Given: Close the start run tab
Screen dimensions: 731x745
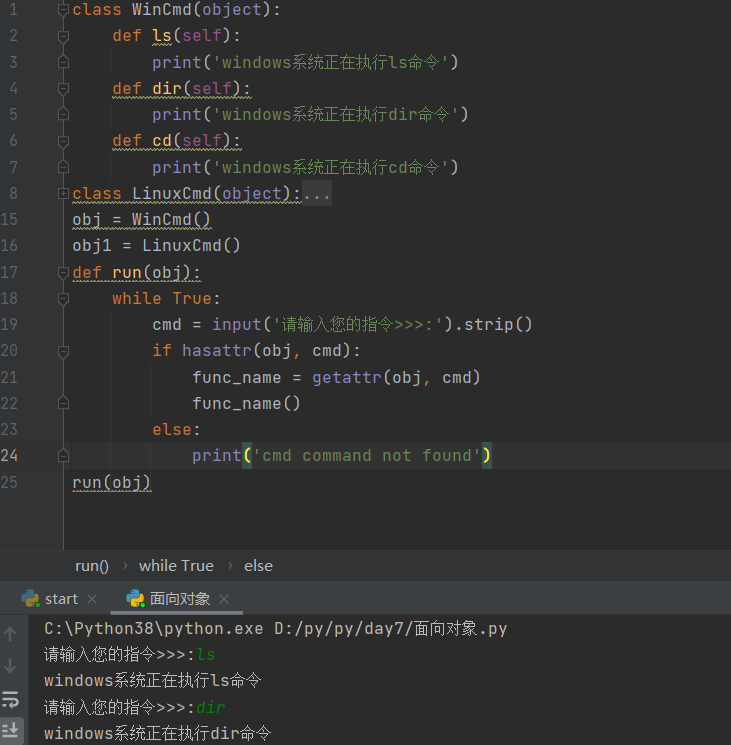Looking at the screenshot, I should coord(92,599).
